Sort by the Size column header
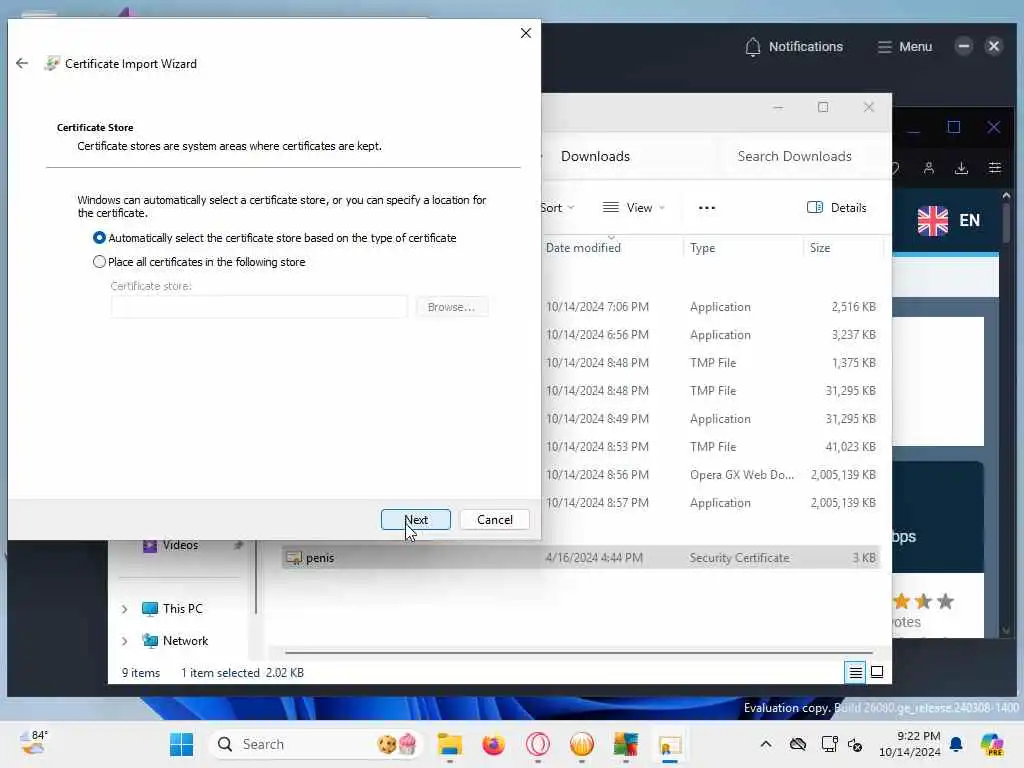Viewport: 1024px width, 768px height. click(x=820, y=248)
